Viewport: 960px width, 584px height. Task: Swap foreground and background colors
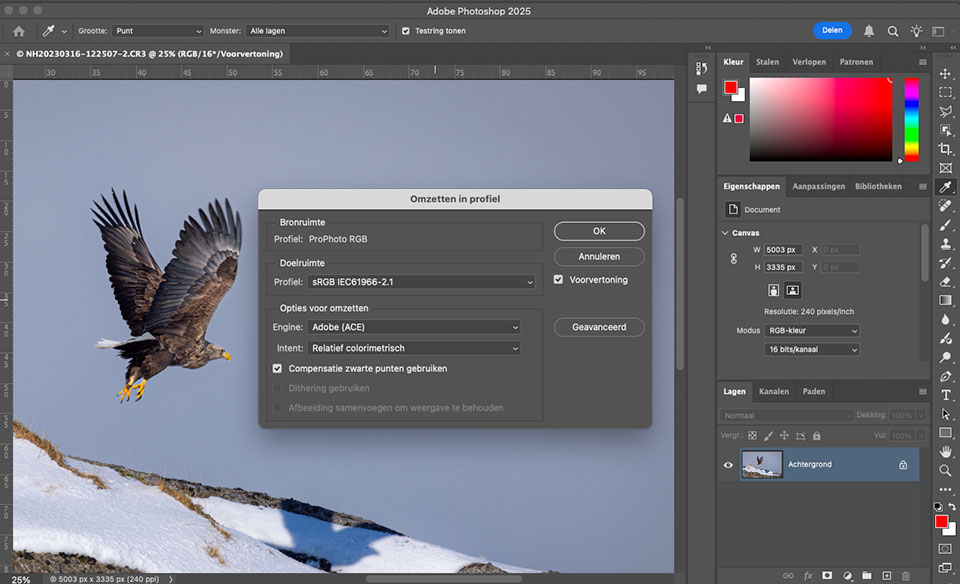point(952,506)
